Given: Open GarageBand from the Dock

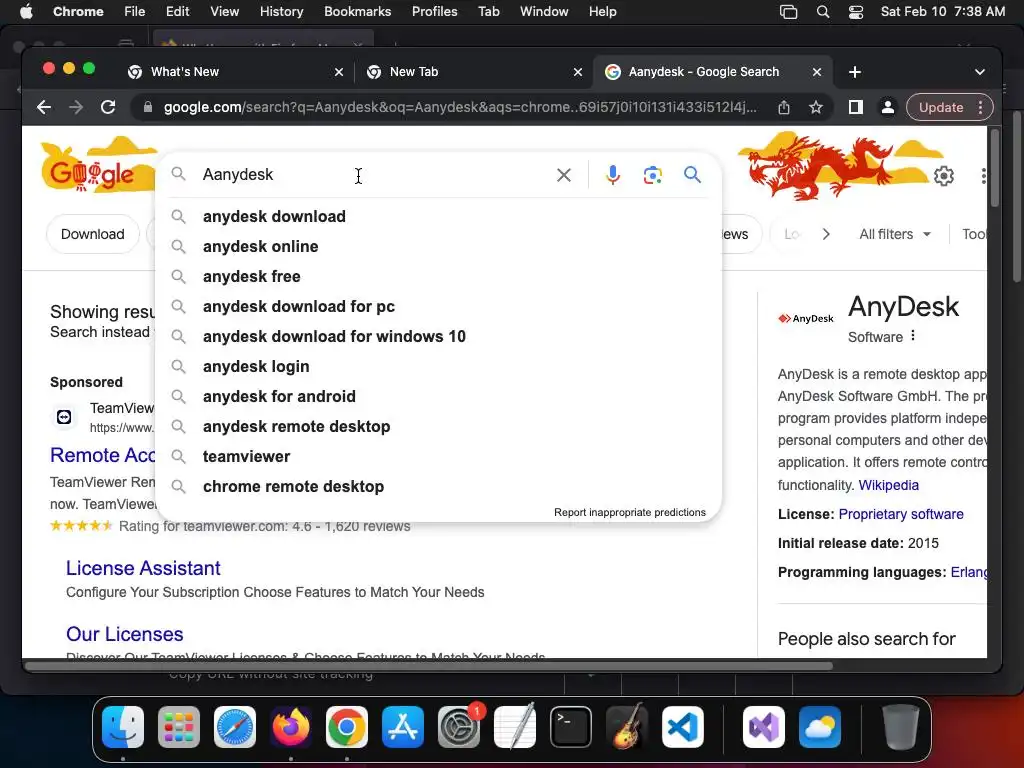Looking at the screenshot, I should tap(627, 727).
